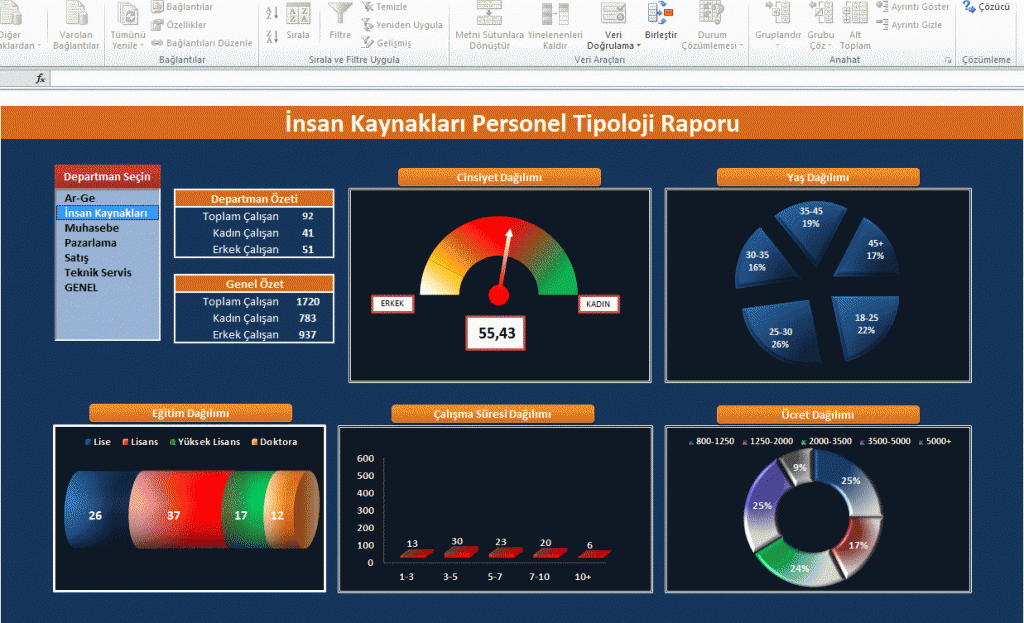Click Ayrıntı Gizle
This screenshot has width=1024, height=623.
pos(909,25)
